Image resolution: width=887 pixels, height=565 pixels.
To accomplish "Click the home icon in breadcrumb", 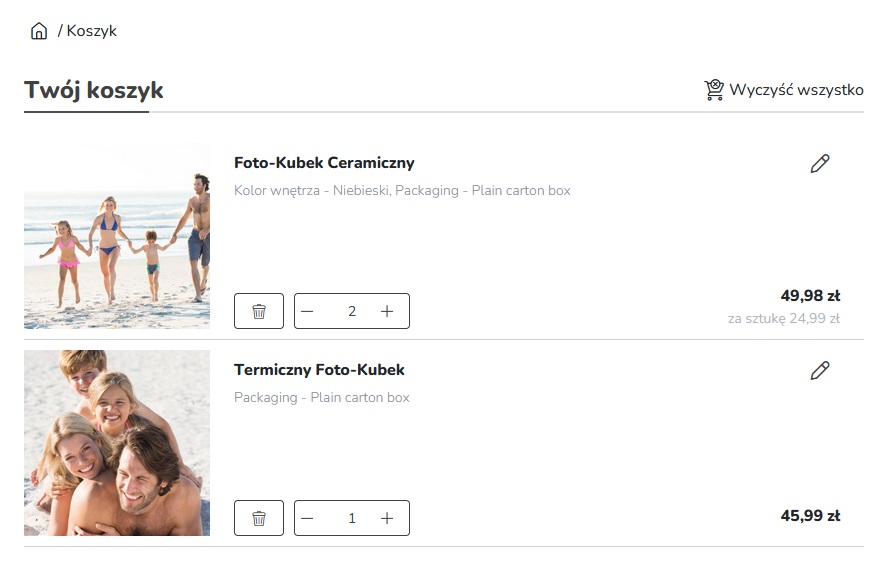I will [x=39, y=31].
